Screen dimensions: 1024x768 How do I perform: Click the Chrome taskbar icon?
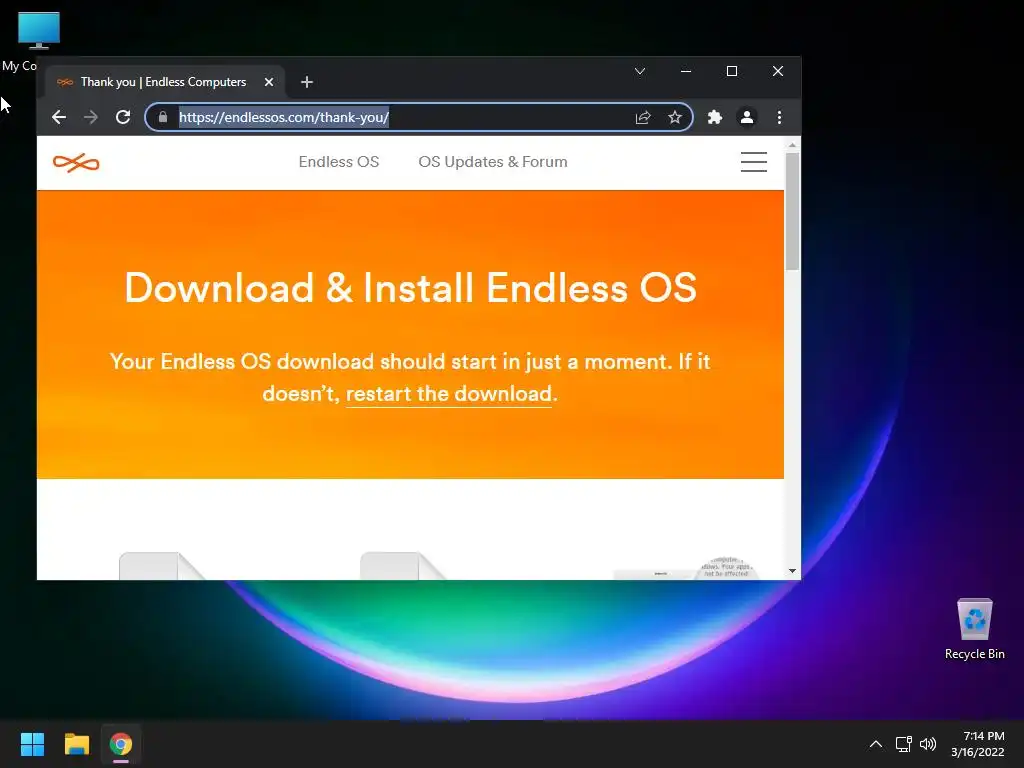pyautogui.click(x=121, y=744)
